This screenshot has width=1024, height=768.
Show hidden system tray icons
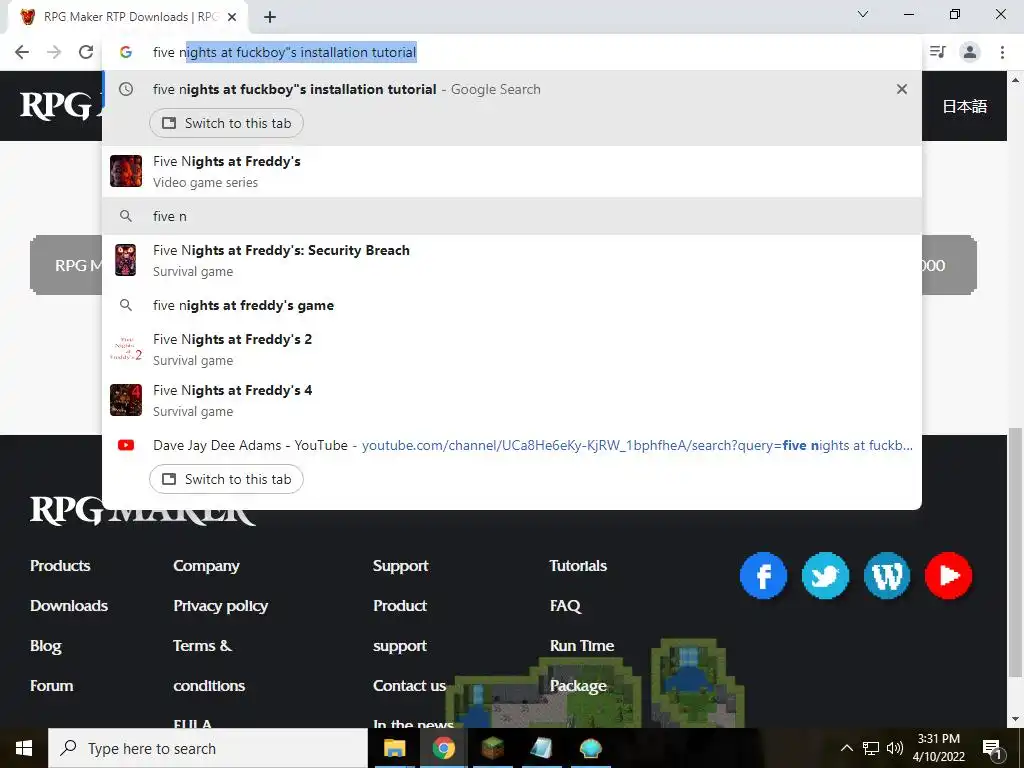click(846, 748)
